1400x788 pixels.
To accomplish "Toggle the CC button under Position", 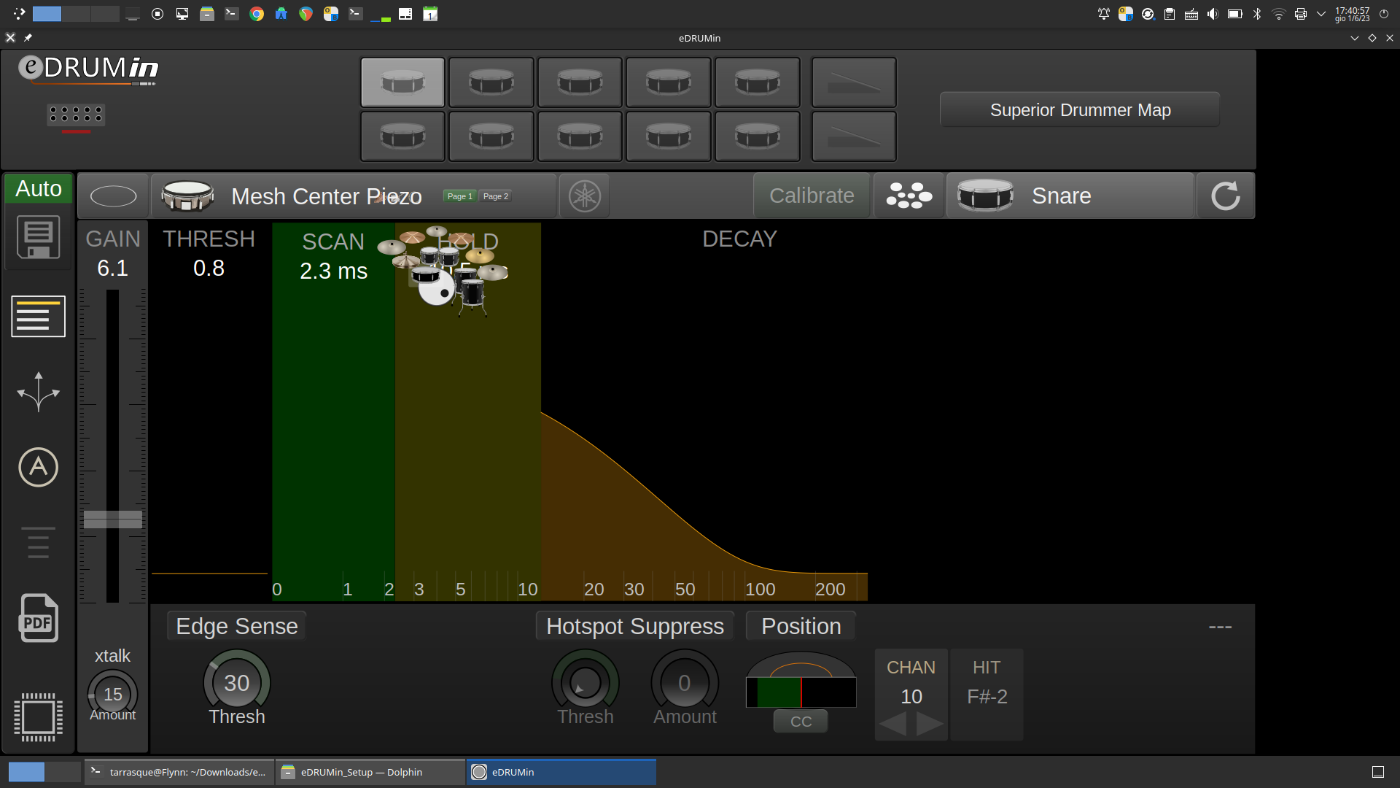I will (801, 721).
